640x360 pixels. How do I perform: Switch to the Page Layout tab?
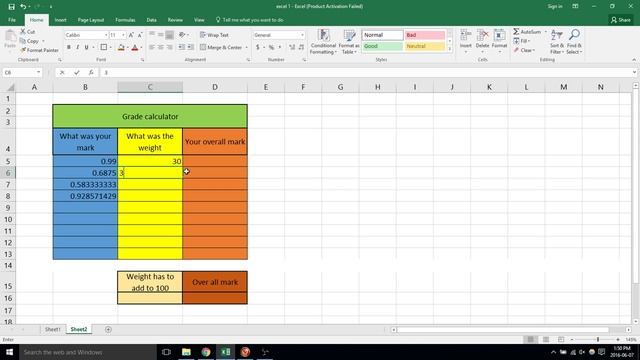(x=91, y=20)
